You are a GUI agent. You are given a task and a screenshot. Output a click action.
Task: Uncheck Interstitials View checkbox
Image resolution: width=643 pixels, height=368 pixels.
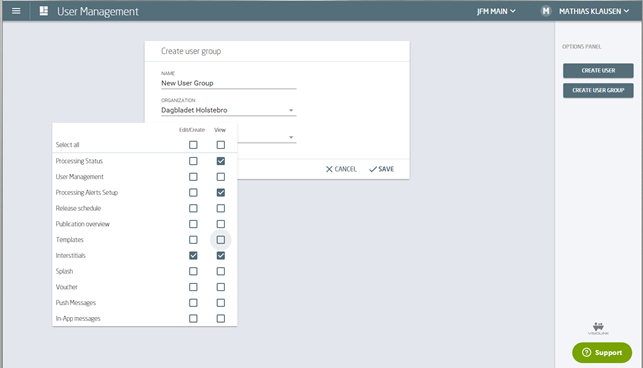coord(221,256)
